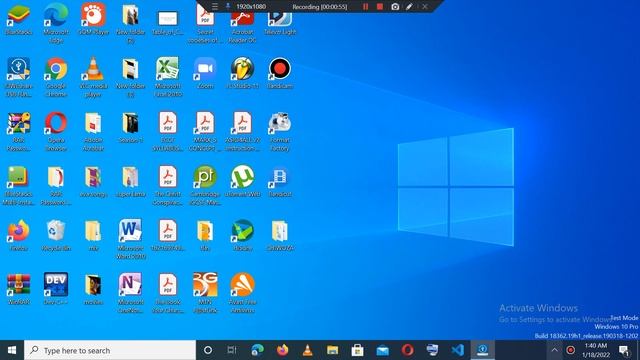640x360 pixels.
Task: Open Microsoft Edge desktop shortcut
Action: click(56, 22)
